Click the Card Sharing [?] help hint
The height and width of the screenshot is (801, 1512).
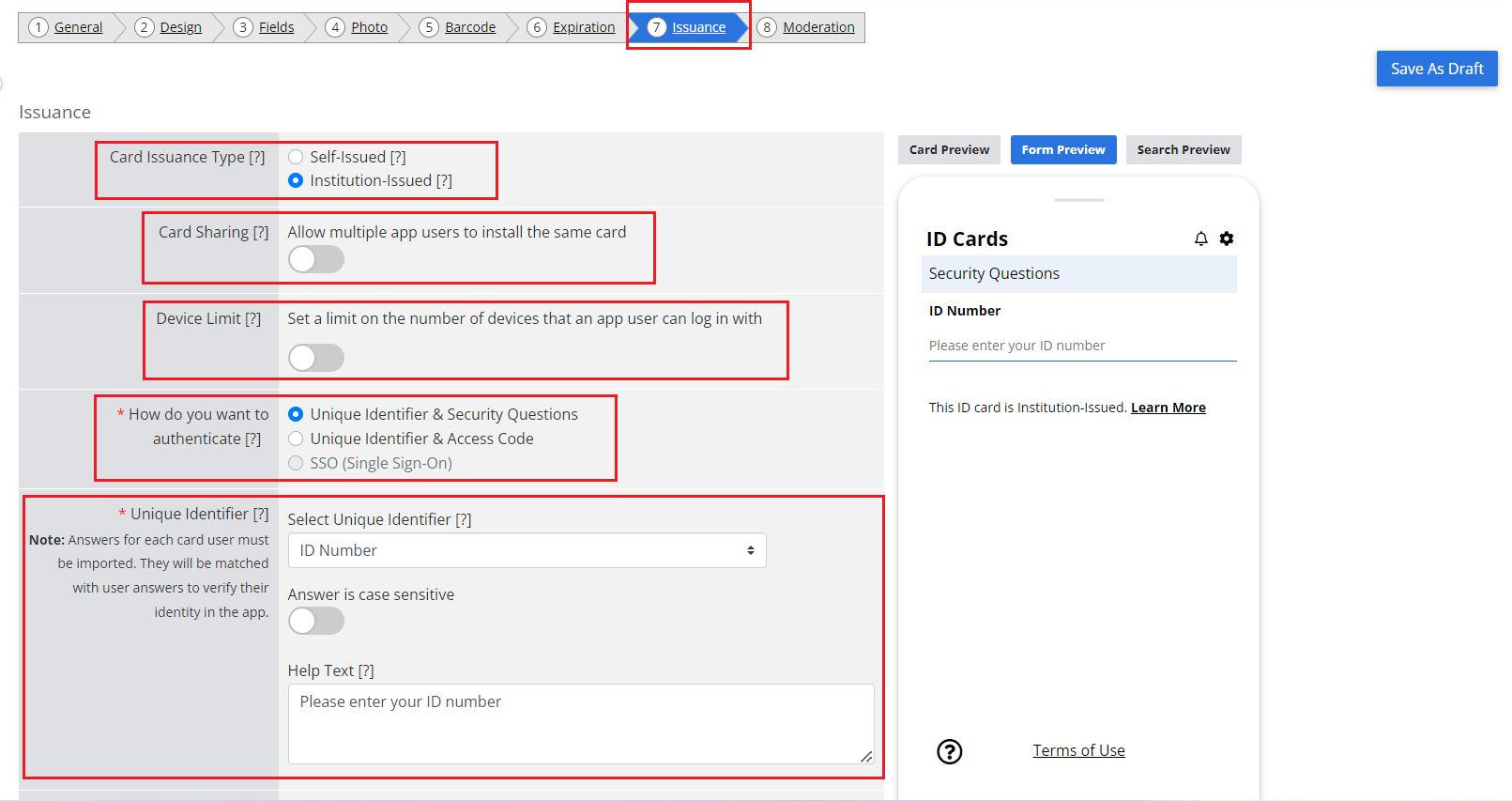261,232
